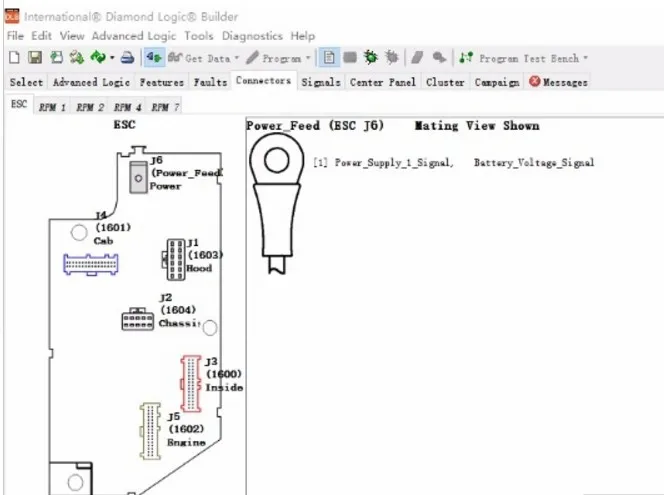Open the Edit menu

(42, 36)
